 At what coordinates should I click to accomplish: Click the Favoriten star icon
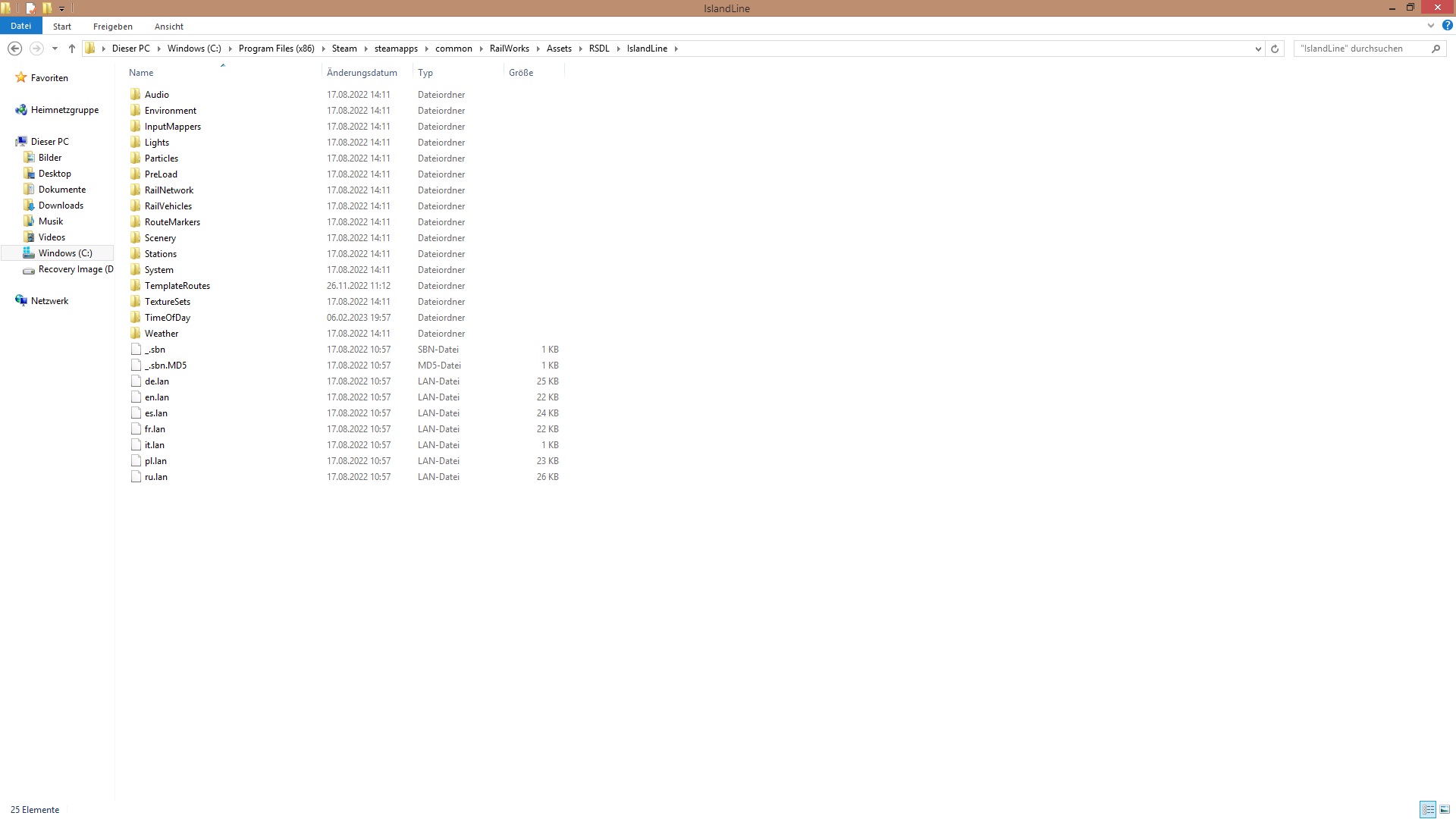point(21,77)
